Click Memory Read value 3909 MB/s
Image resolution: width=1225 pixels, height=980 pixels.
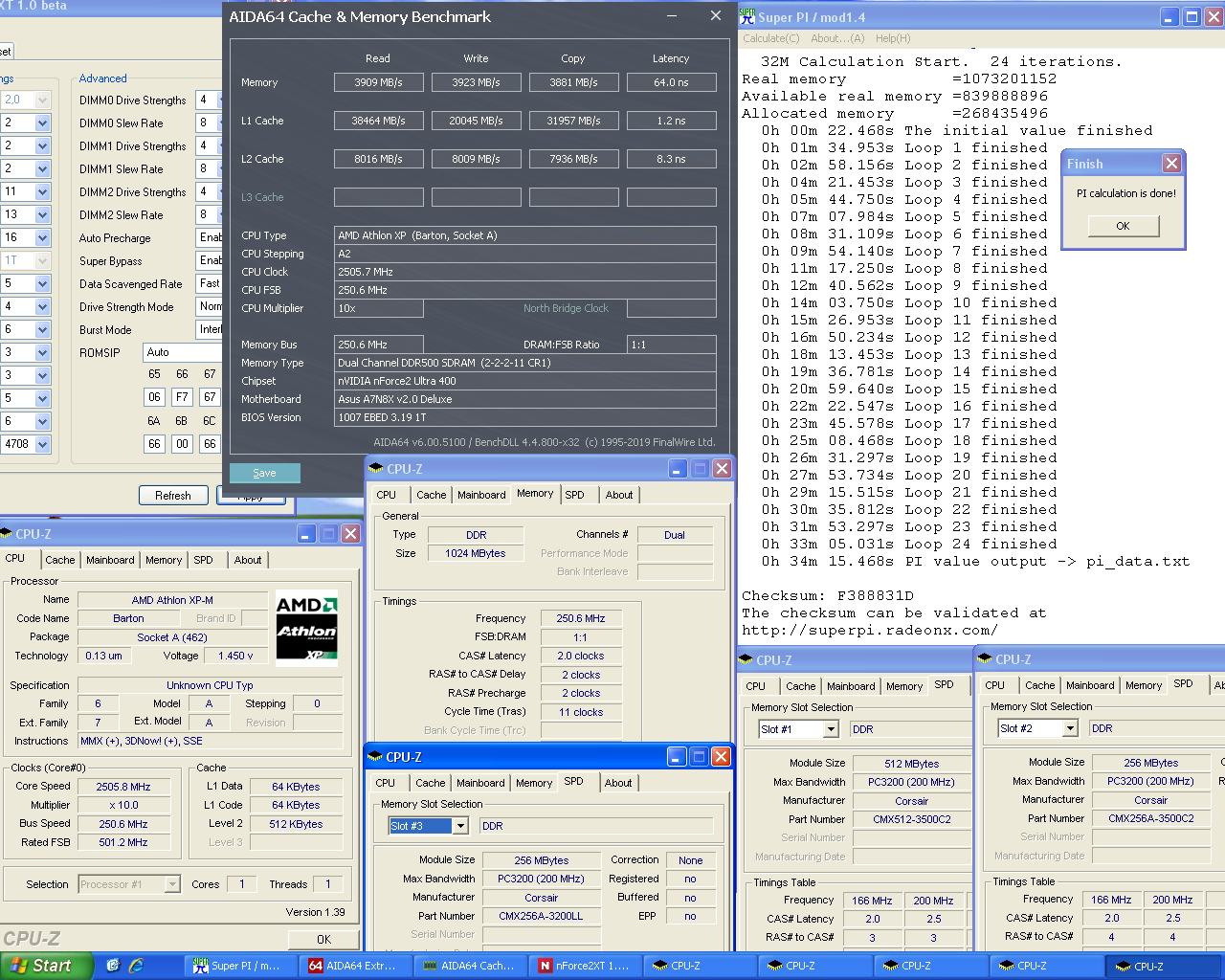pos(379,82)
